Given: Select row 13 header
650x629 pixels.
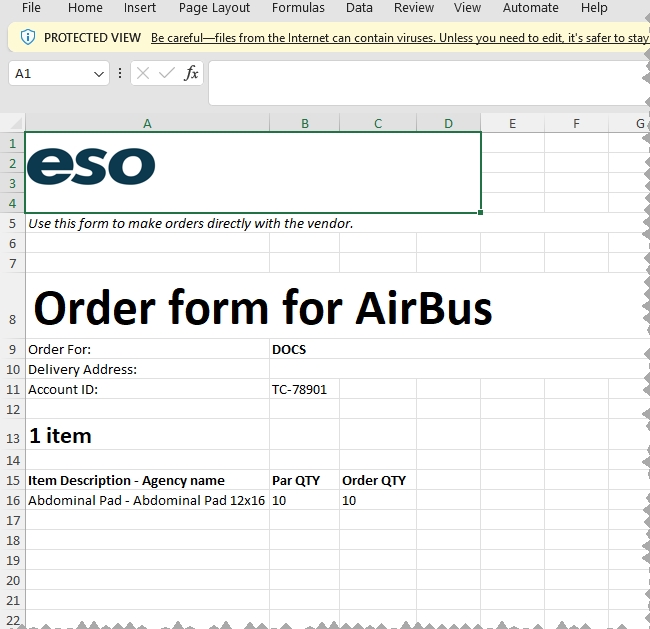Looking at the screenshot, I should (x=12, y=434).
